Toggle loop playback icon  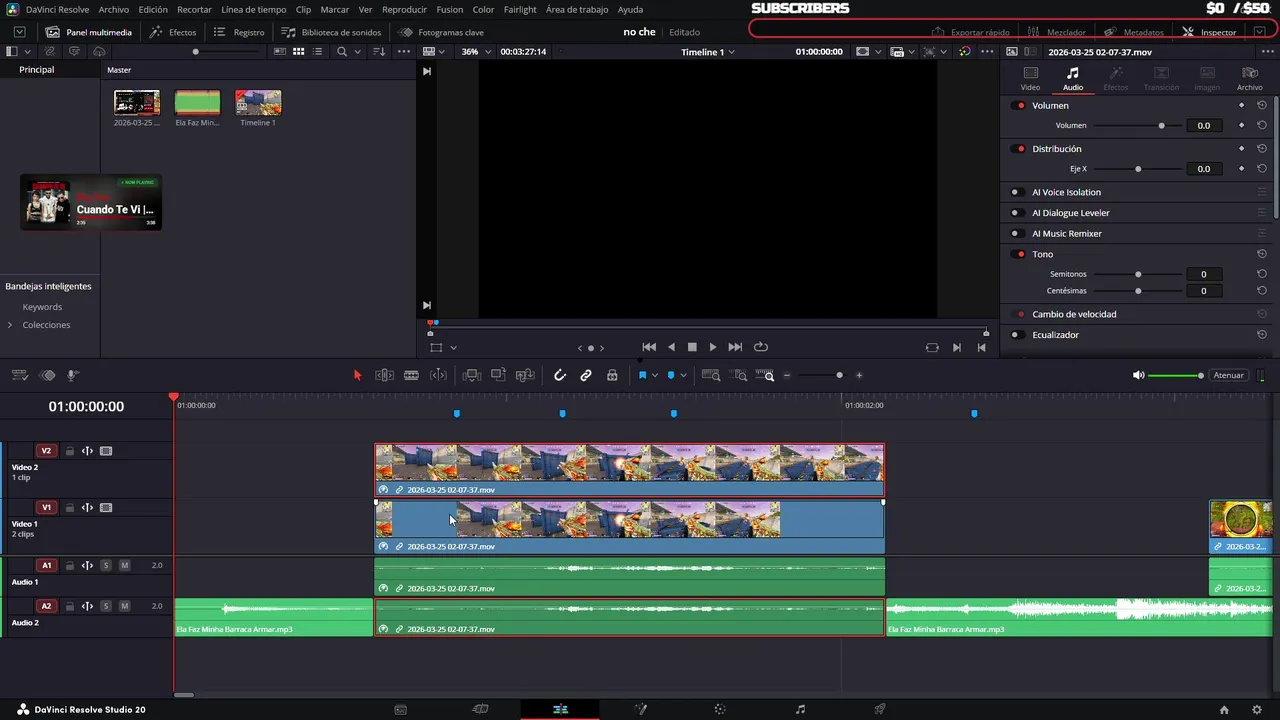tap(761, 347)
